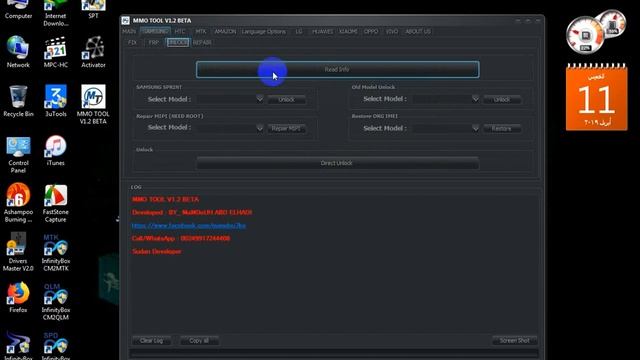Screen dimensions: 640x360
Task: Select the SAMSUNG tab
Action: [x=155, y=31]
